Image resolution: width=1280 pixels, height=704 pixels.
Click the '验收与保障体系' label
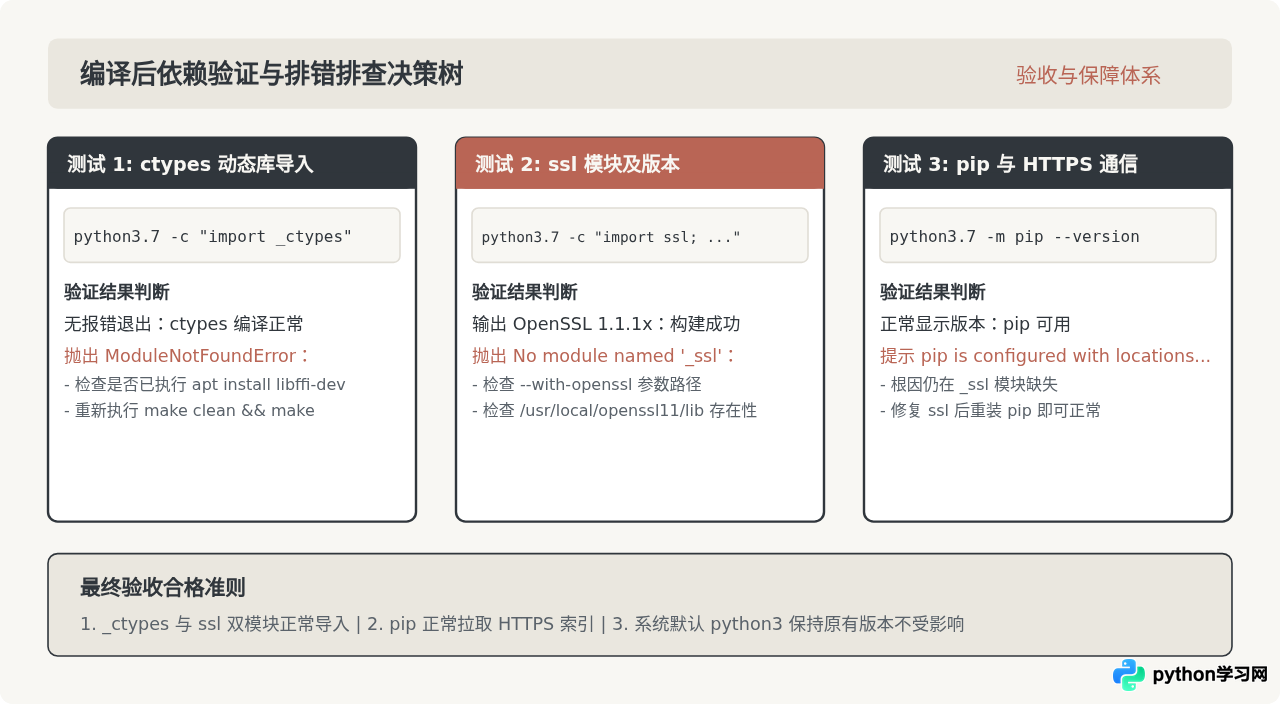pyautogui.click(x=1088, y=75)
